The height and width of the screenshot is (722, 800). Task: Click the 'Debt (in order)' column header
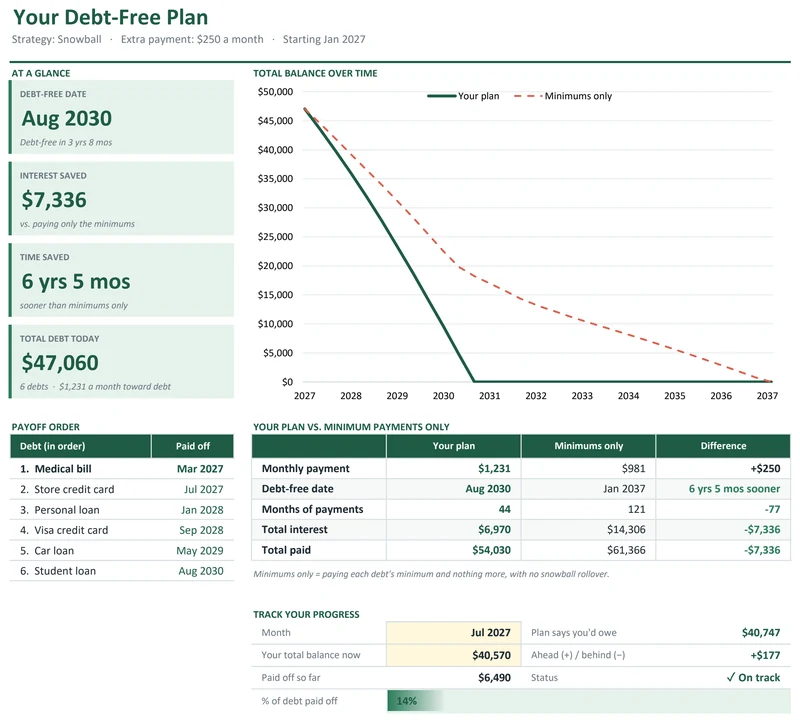point(81,446)
